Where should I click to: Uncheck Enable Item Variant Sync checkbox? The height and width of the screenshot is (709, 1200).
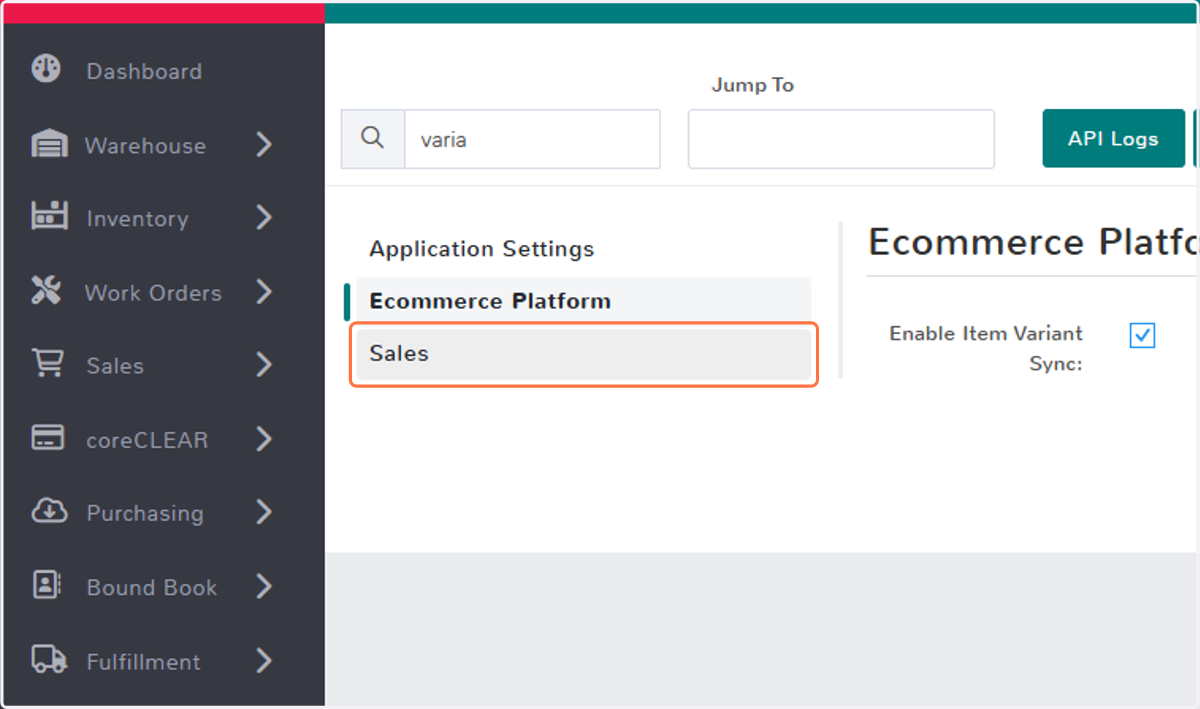click(1142, 335)
